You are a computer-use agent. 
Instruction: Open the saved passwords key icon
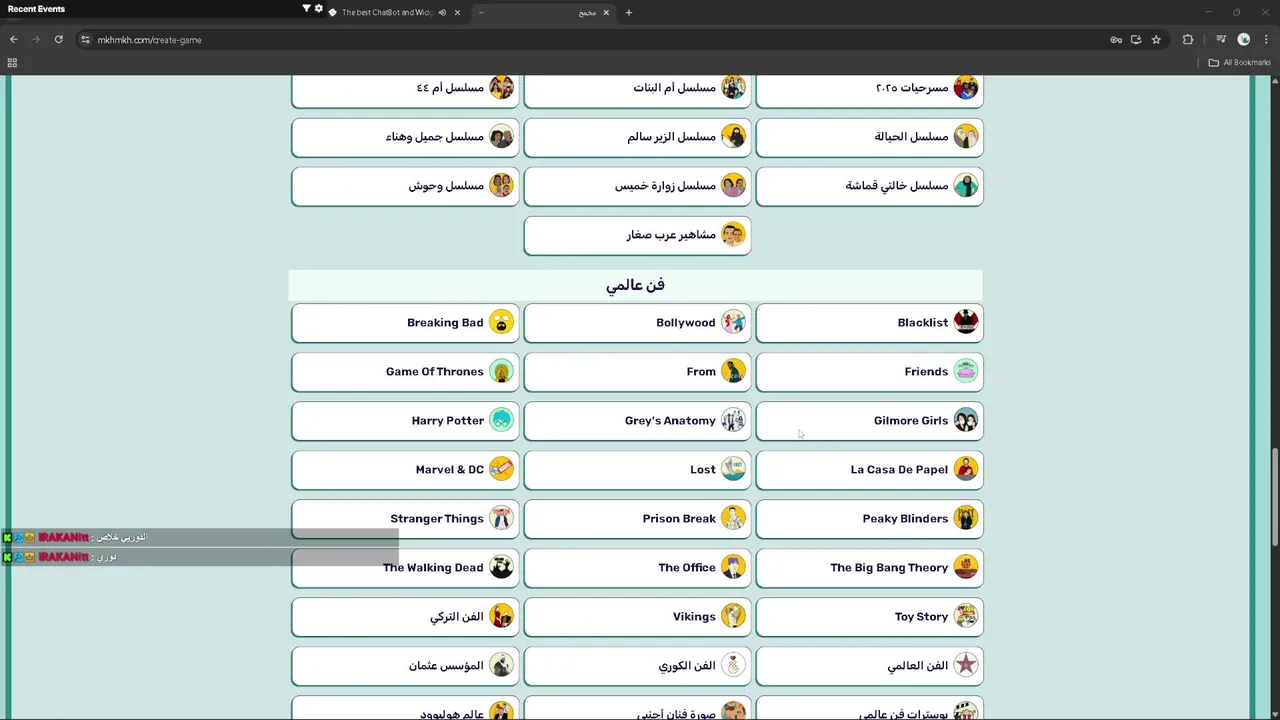[x=1116, y=40]
